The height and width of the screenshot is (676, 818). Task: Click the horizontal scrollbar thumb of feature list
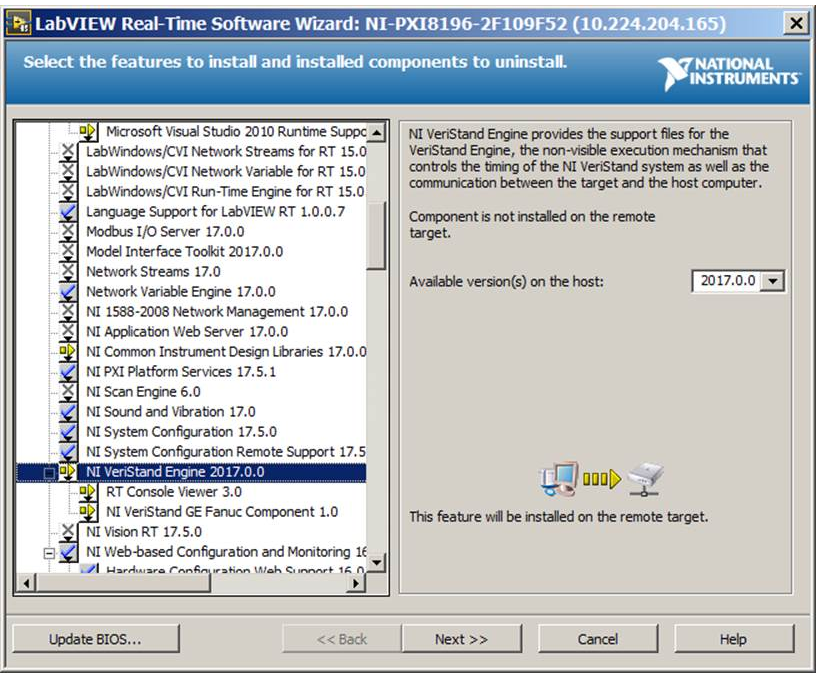(123, 582)
